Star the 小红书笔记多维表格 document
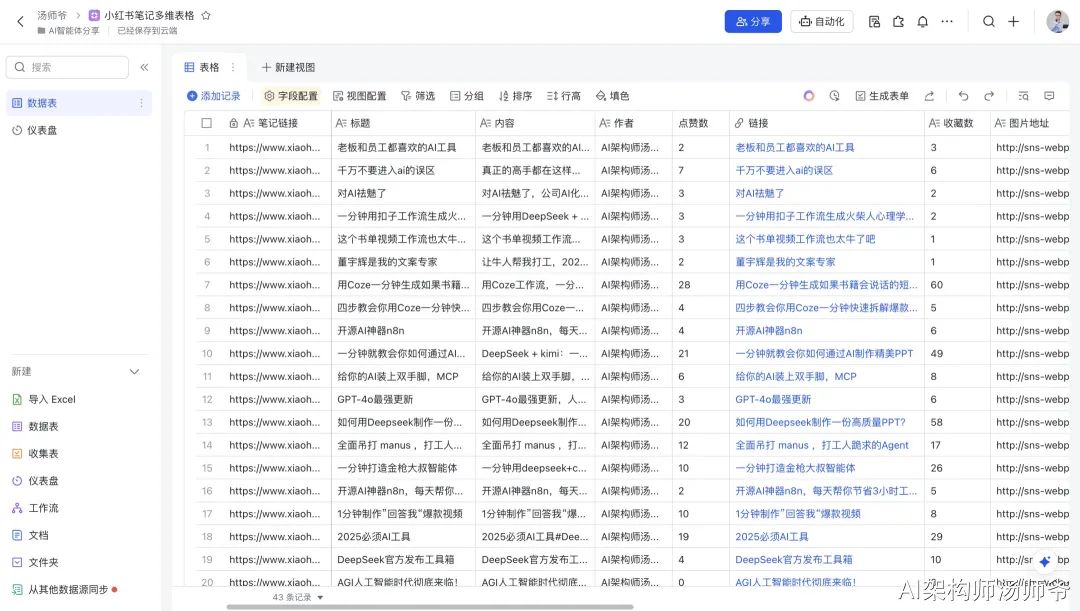The image size is (1080, 611). point(205,15)
